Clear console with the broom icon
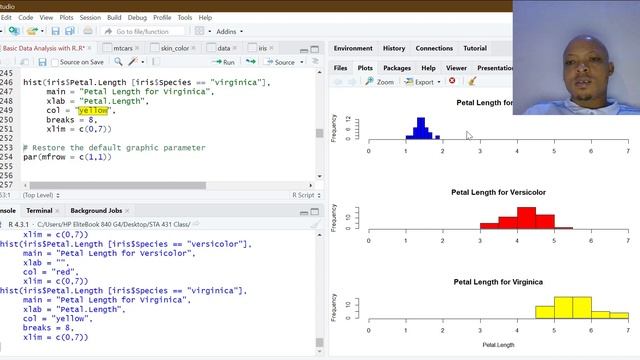This screenshot has width=640, height=360. 315,224
